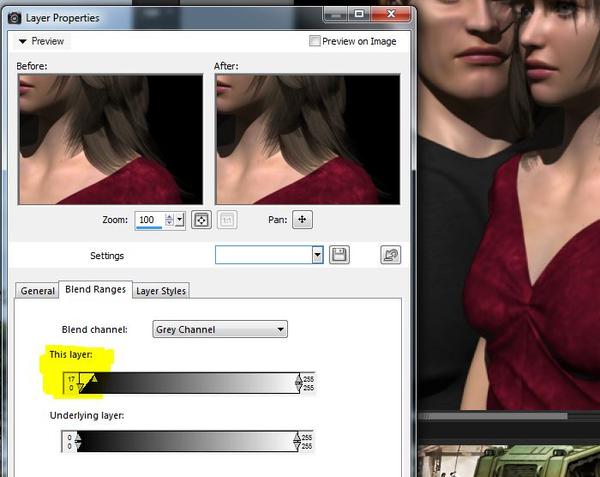This screenshot has height=477, width=600.
Task: Click the Reset to default icon
Action: click(x=391, y=255)
